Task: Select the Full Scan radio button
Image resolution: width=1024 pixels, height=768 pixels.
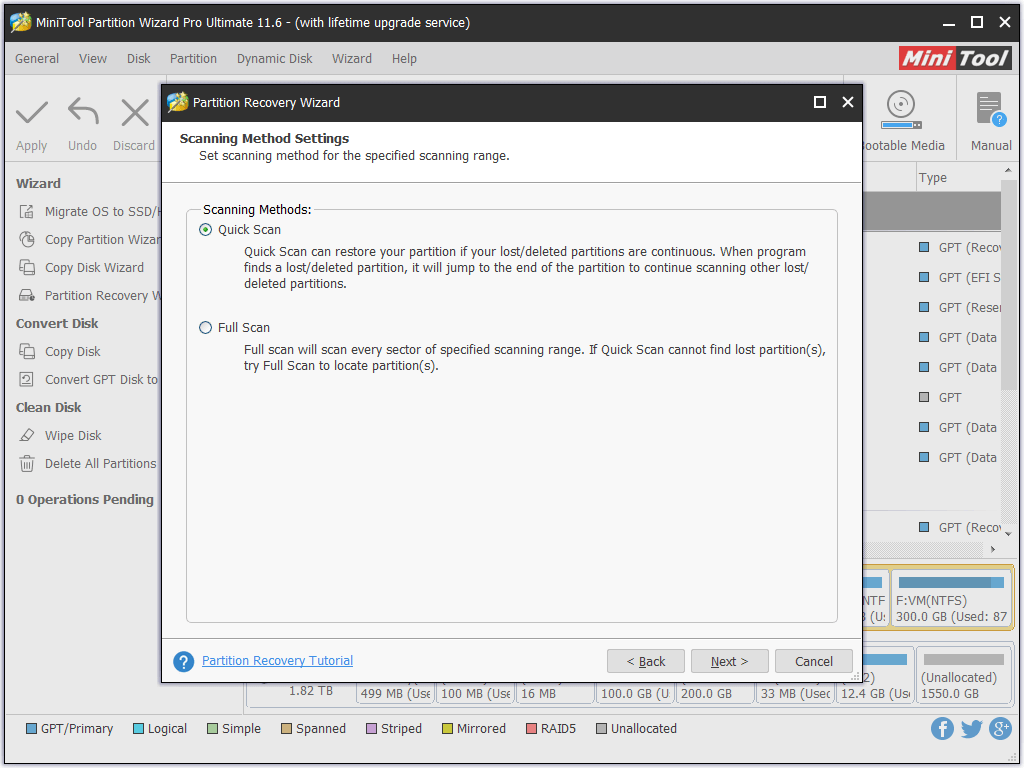Action: coord(206,328)
